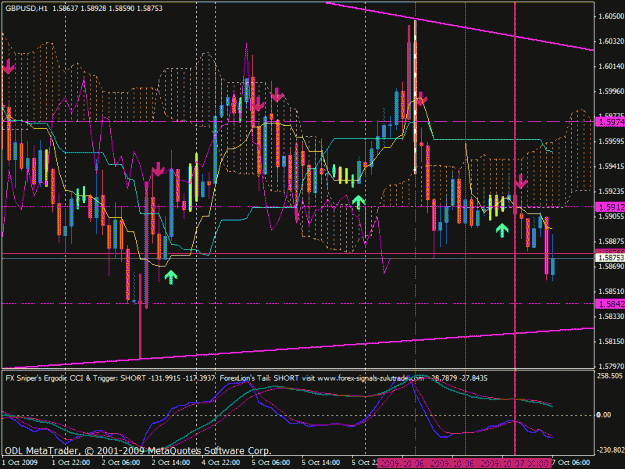Click the 0.00 indicator scale value

tap(604, 415)
